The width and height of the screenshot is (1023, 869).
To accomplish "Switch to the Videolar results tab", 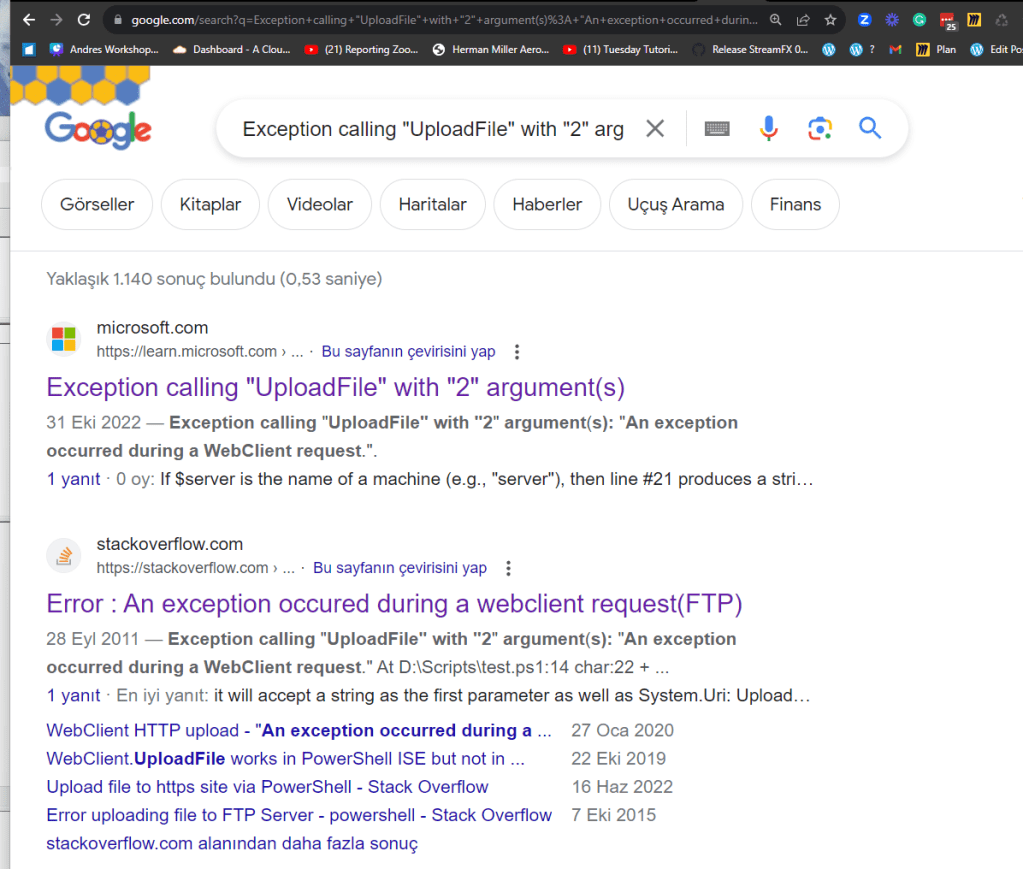I will tap(320, 204).
